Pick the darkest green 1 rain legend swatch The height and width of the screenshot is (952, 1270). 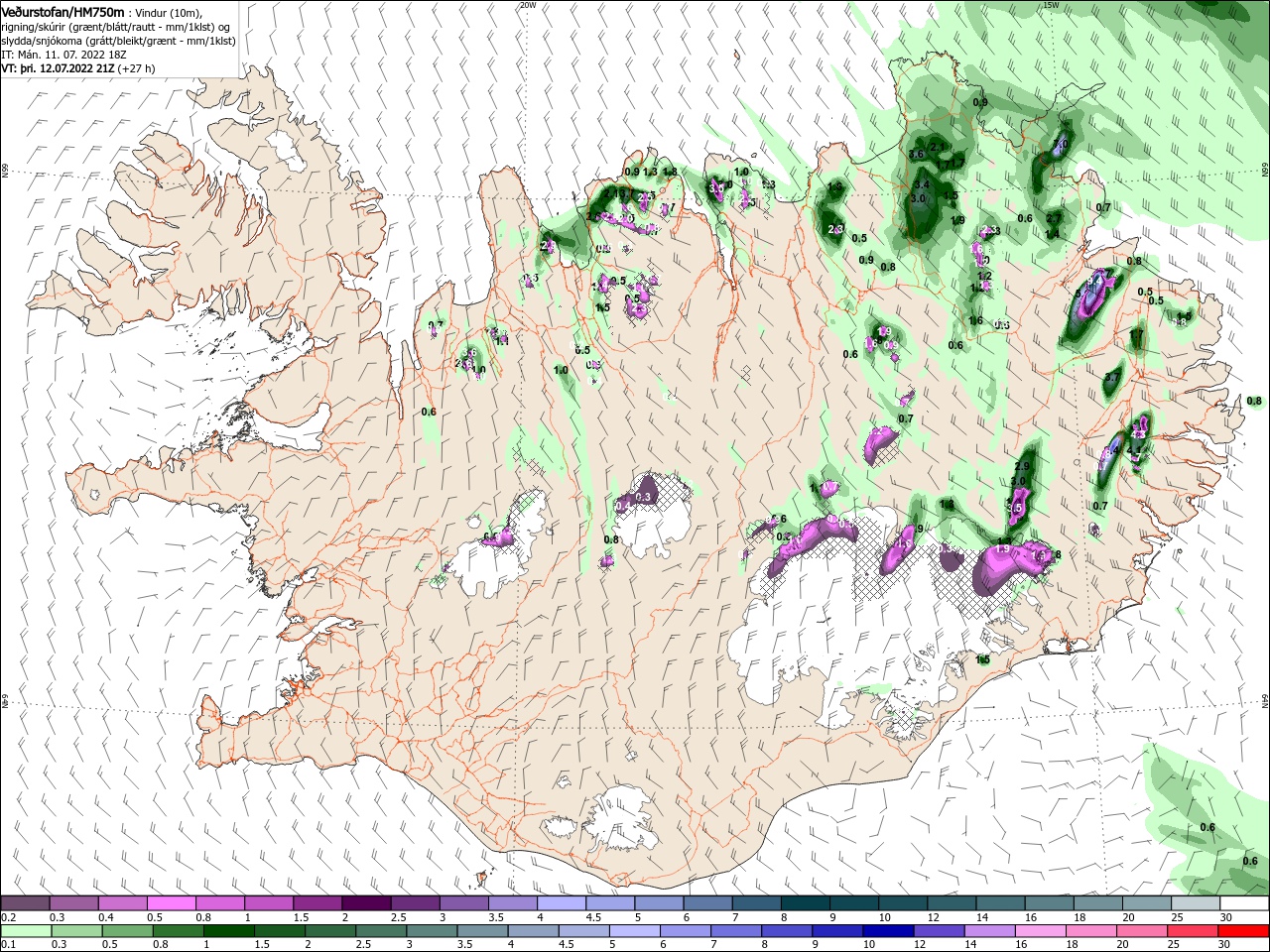pos(228,931)
